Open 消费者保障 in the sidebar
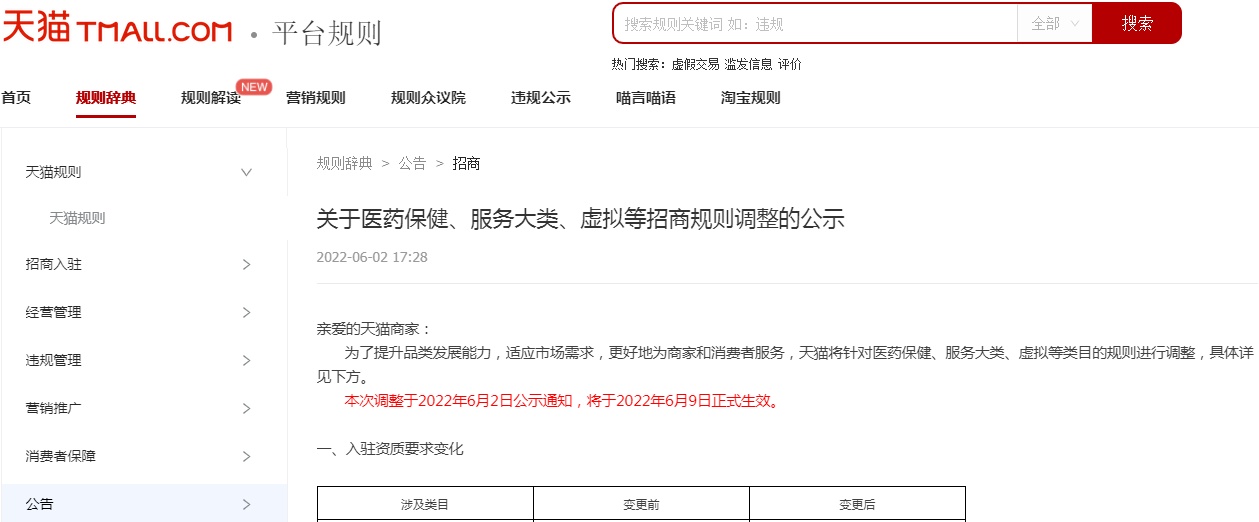Viewport: 1259px width, 522px height. coord(61,456)
